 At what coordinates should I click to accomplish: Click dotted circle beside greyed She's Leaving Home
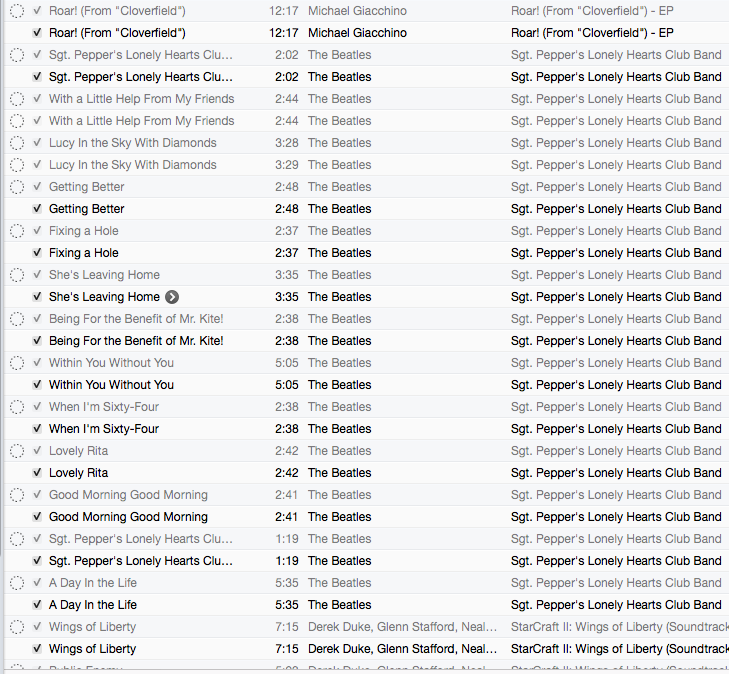click(x=17, y=275)
